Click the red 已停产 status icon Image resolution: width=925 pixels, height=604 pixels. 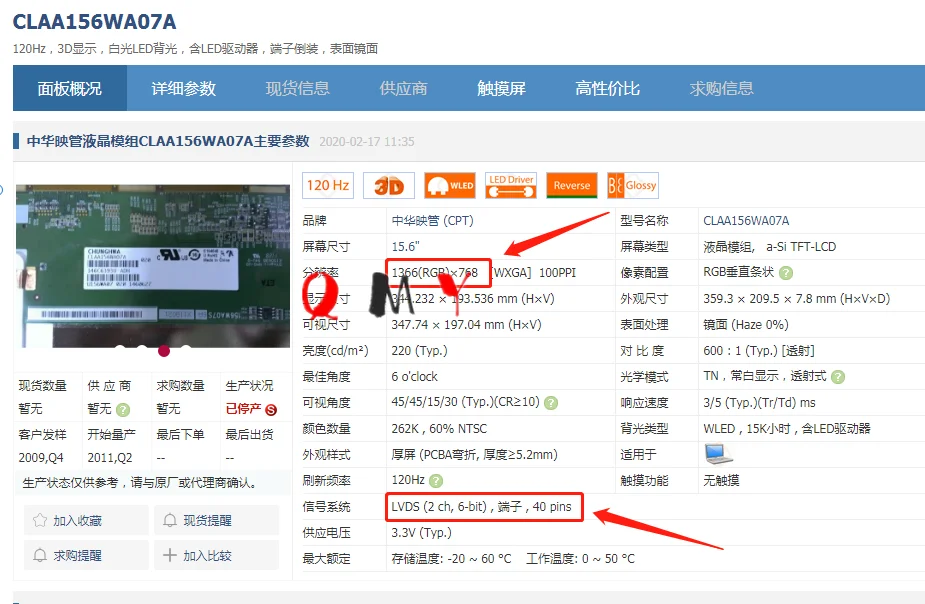(x=271, y=409)
